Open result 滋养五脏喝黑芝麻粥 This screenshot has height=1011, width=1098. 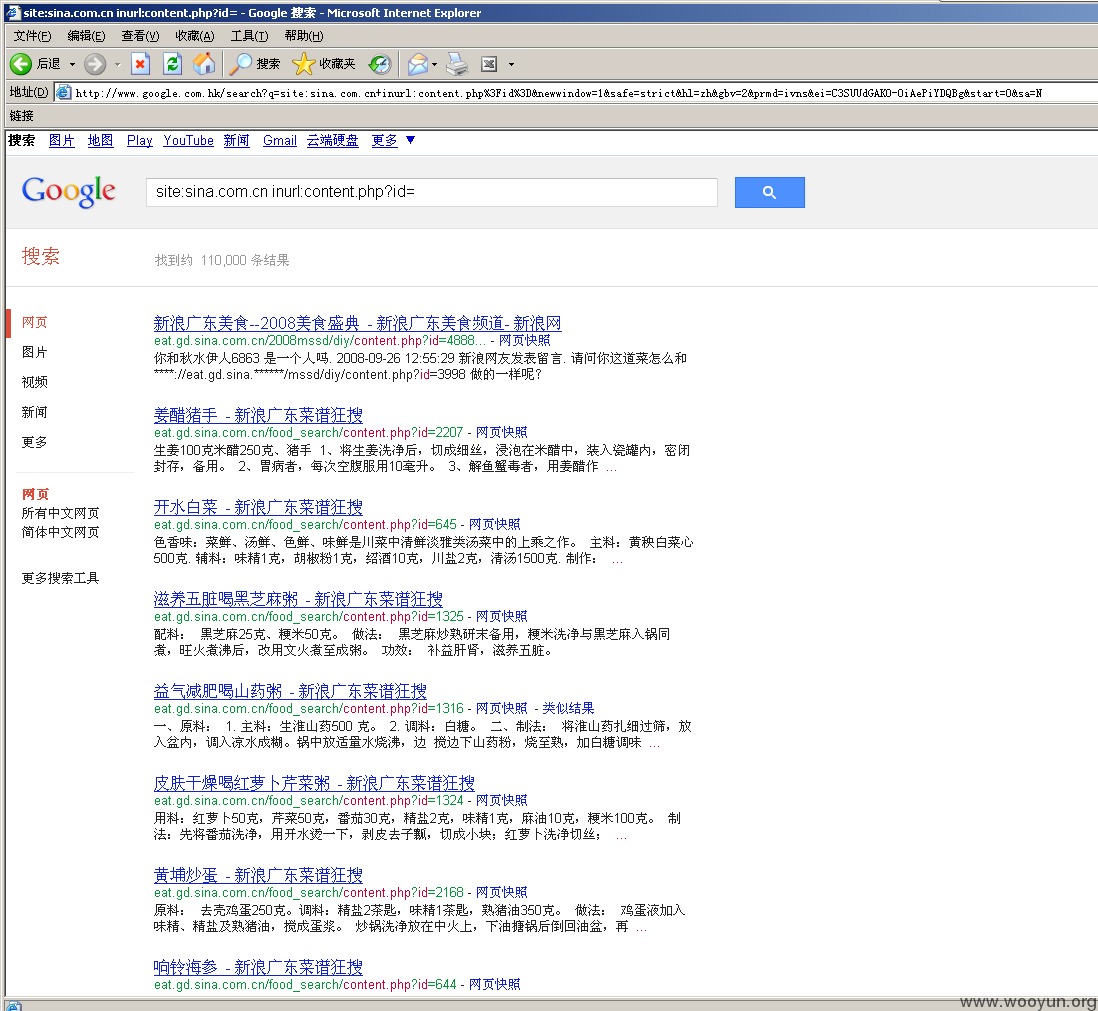(298, 599)
